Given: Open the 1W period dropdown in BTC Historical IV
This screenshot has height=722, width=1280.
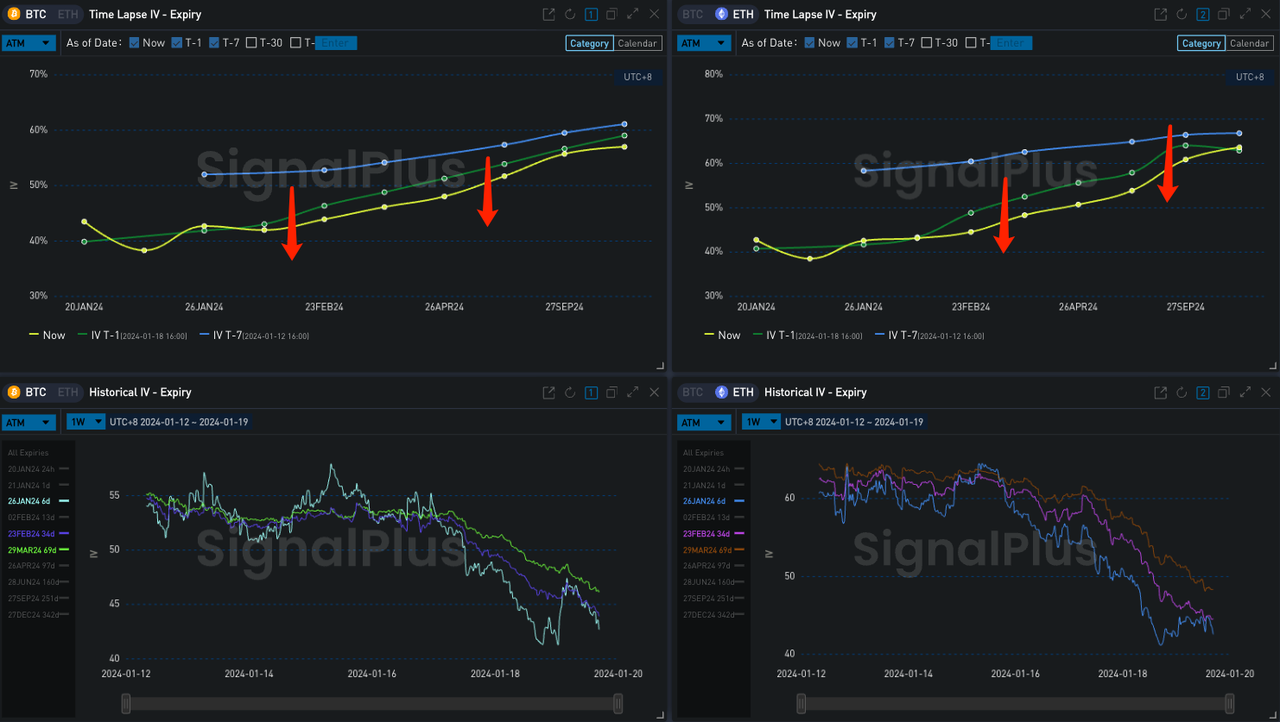Looking at the screenshot, I should point(86,422).
